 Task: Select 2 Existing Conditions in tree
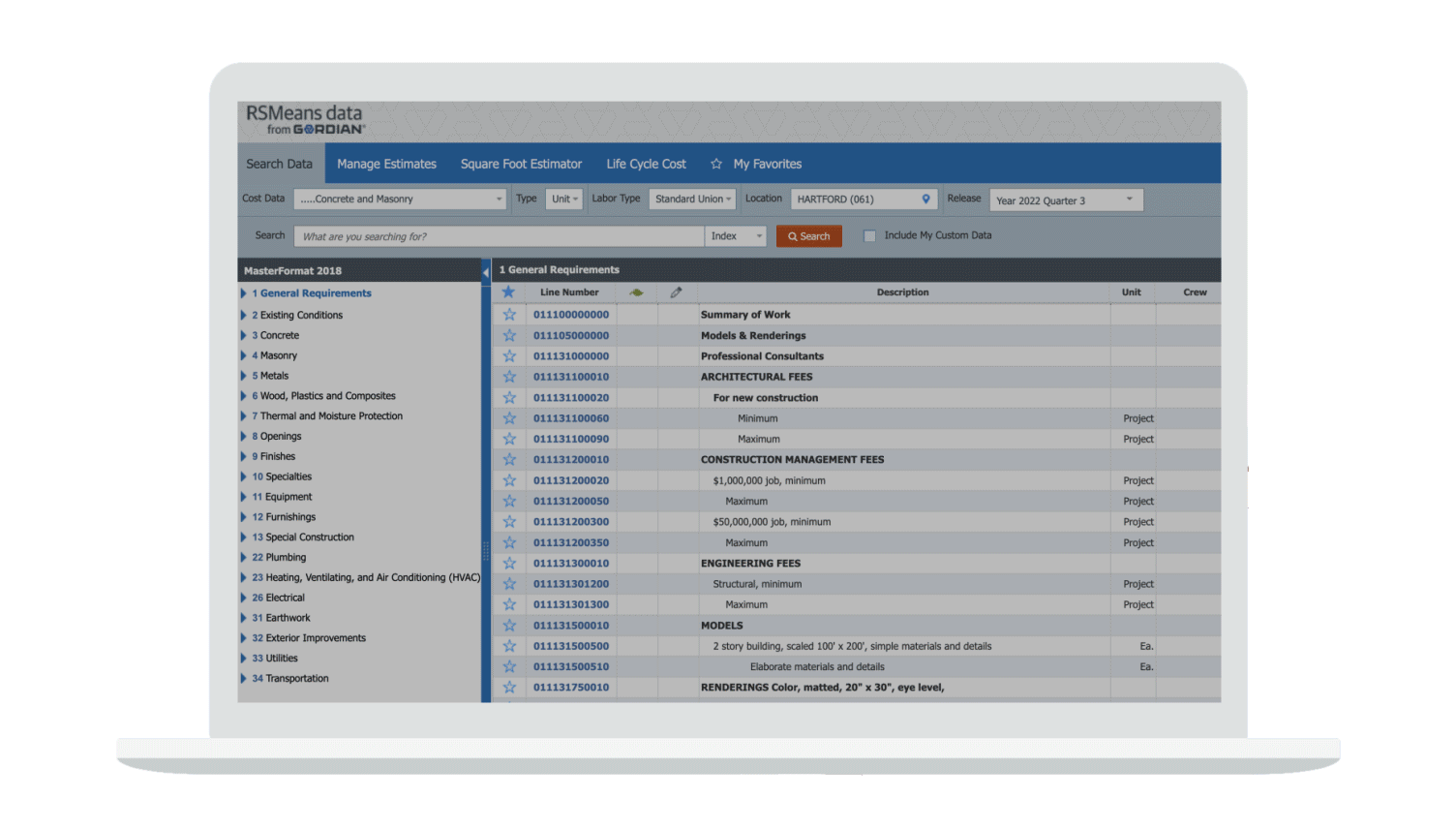297,315
